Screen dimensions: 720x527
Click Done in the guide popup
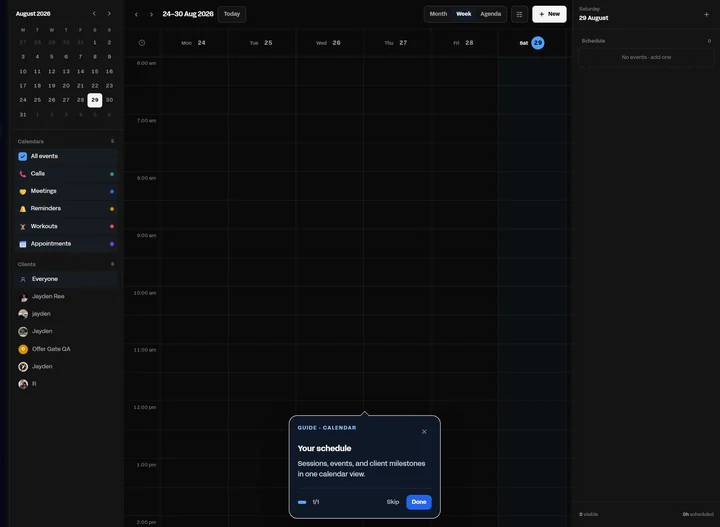tap(419, 502)
